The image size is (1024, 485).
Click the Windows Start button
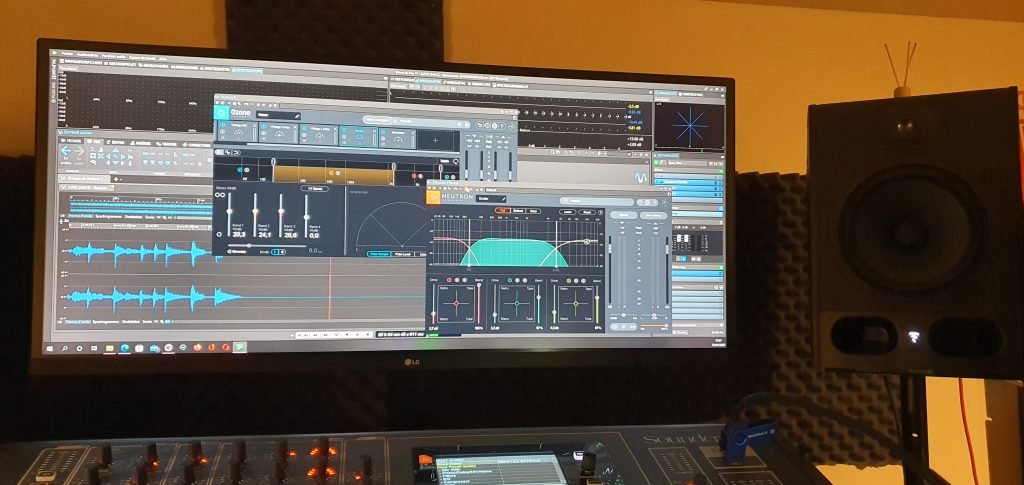(50, 346)
